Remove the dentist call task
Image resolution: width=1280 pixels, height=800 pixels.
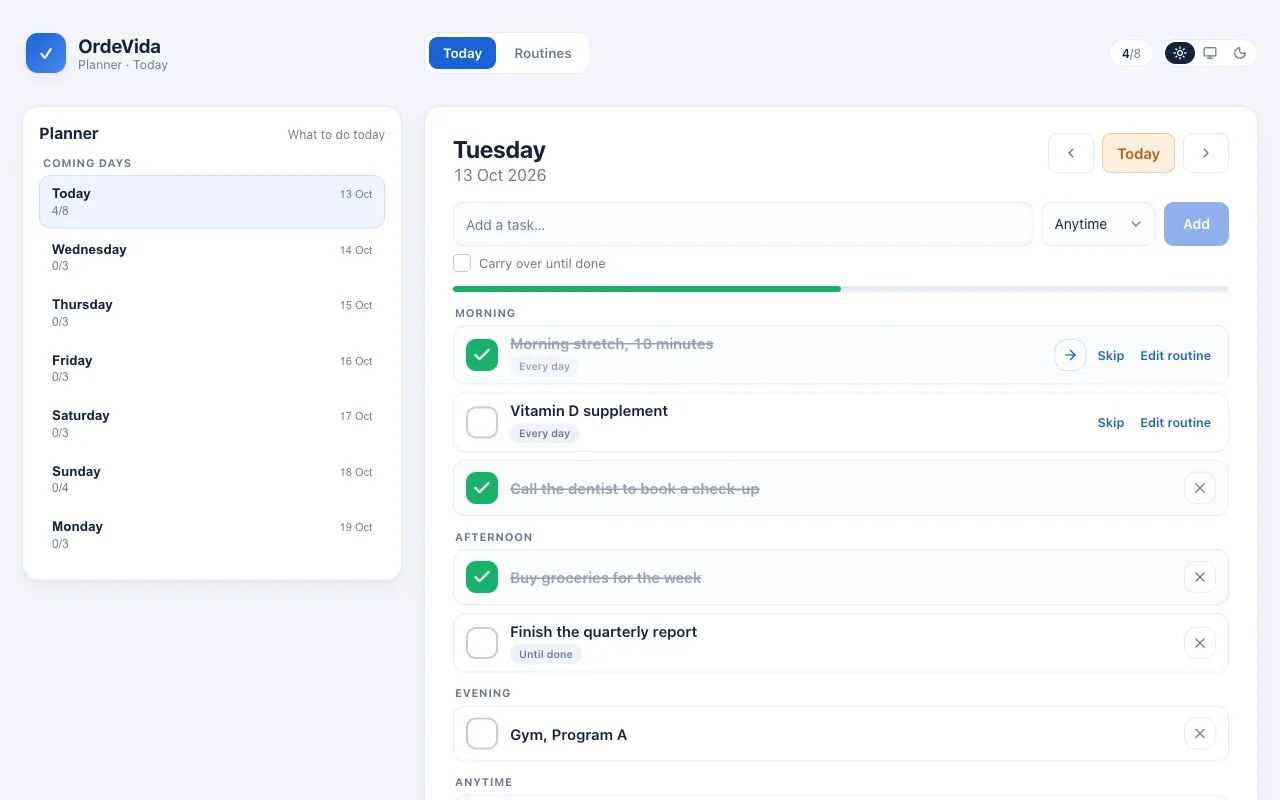[x=1200, y=488]
